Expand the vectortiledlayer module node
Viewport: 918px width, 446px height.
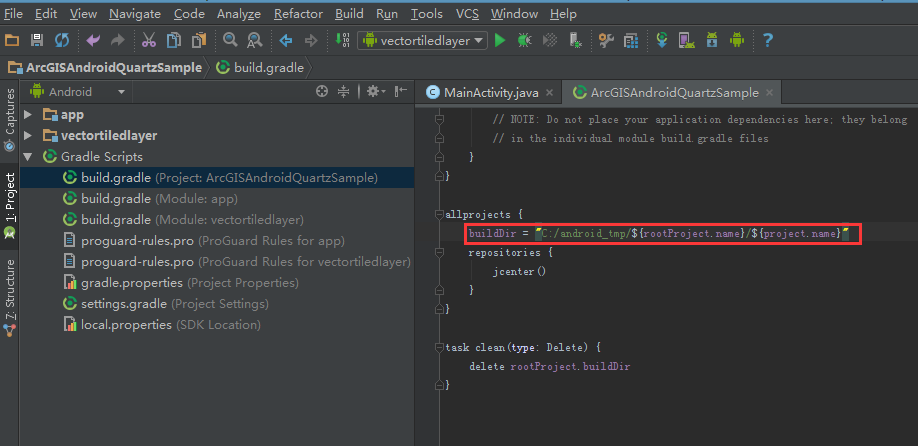pos(28,136)
